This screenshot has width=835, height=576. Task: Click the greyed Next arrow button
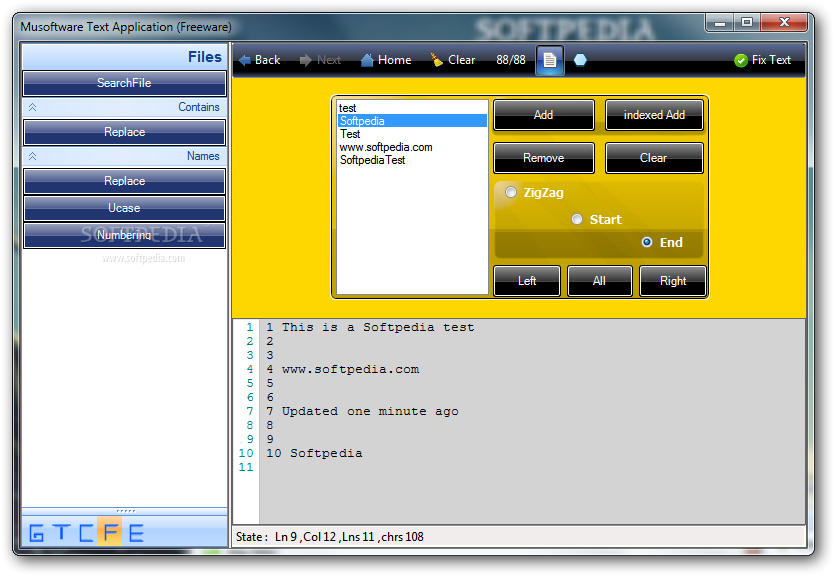320,60
